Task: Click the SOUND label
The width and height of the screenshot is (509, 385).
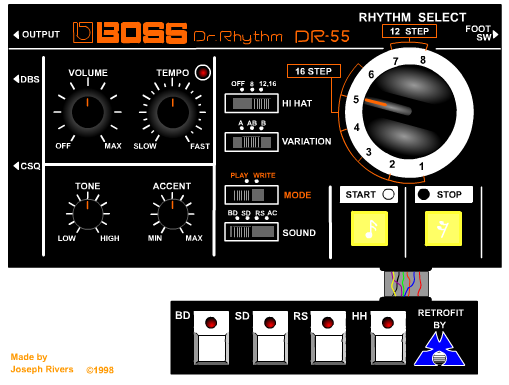Action: point(299,233)
